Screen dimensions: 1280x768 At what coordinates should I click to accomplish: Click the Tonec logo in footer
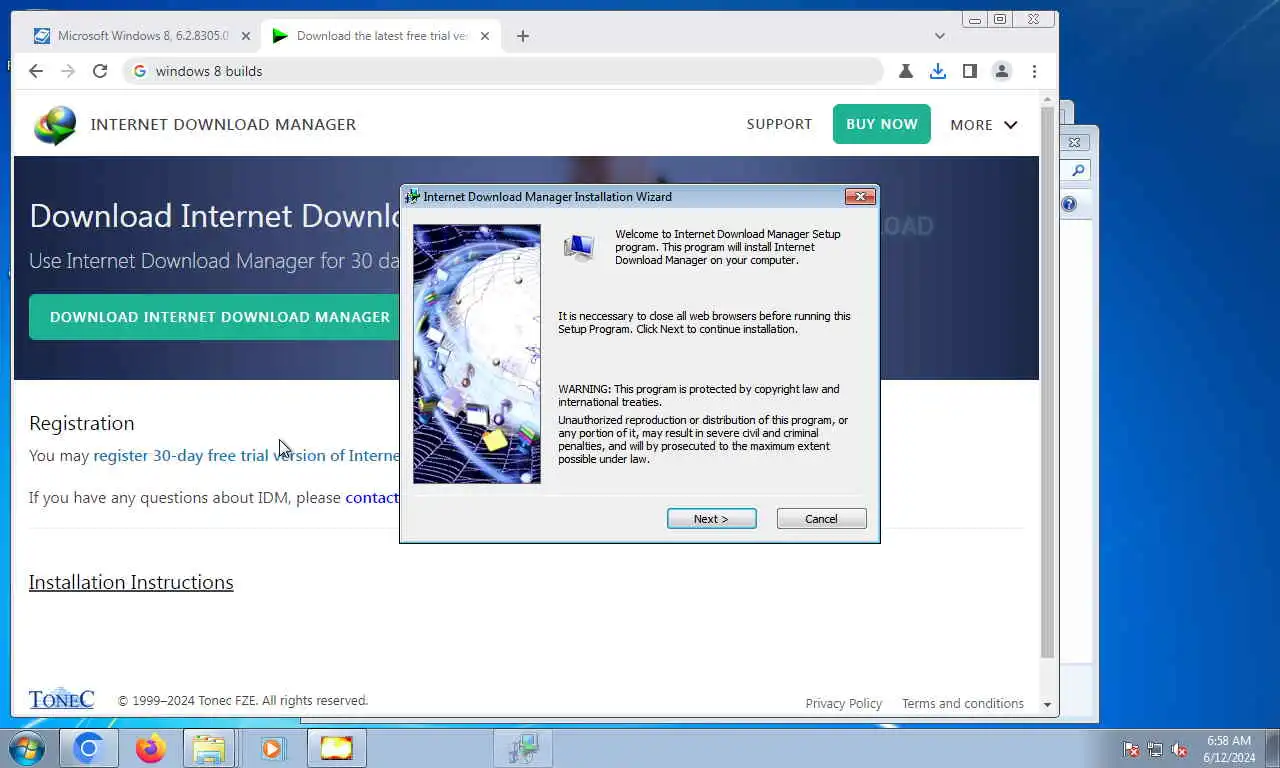tap(61, 699)
